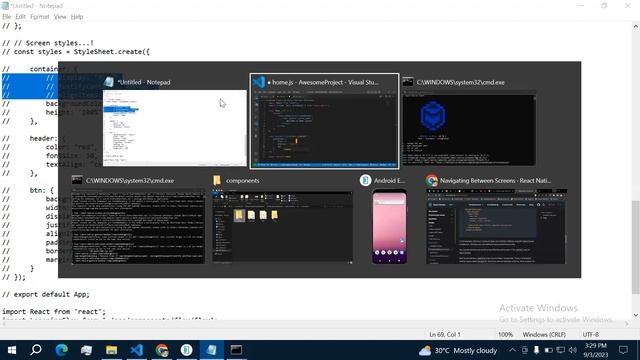This screenshot has height=360, width=640.
Task: Click the 'Windows (CRLF)' status entry
Action: point(544,334)
